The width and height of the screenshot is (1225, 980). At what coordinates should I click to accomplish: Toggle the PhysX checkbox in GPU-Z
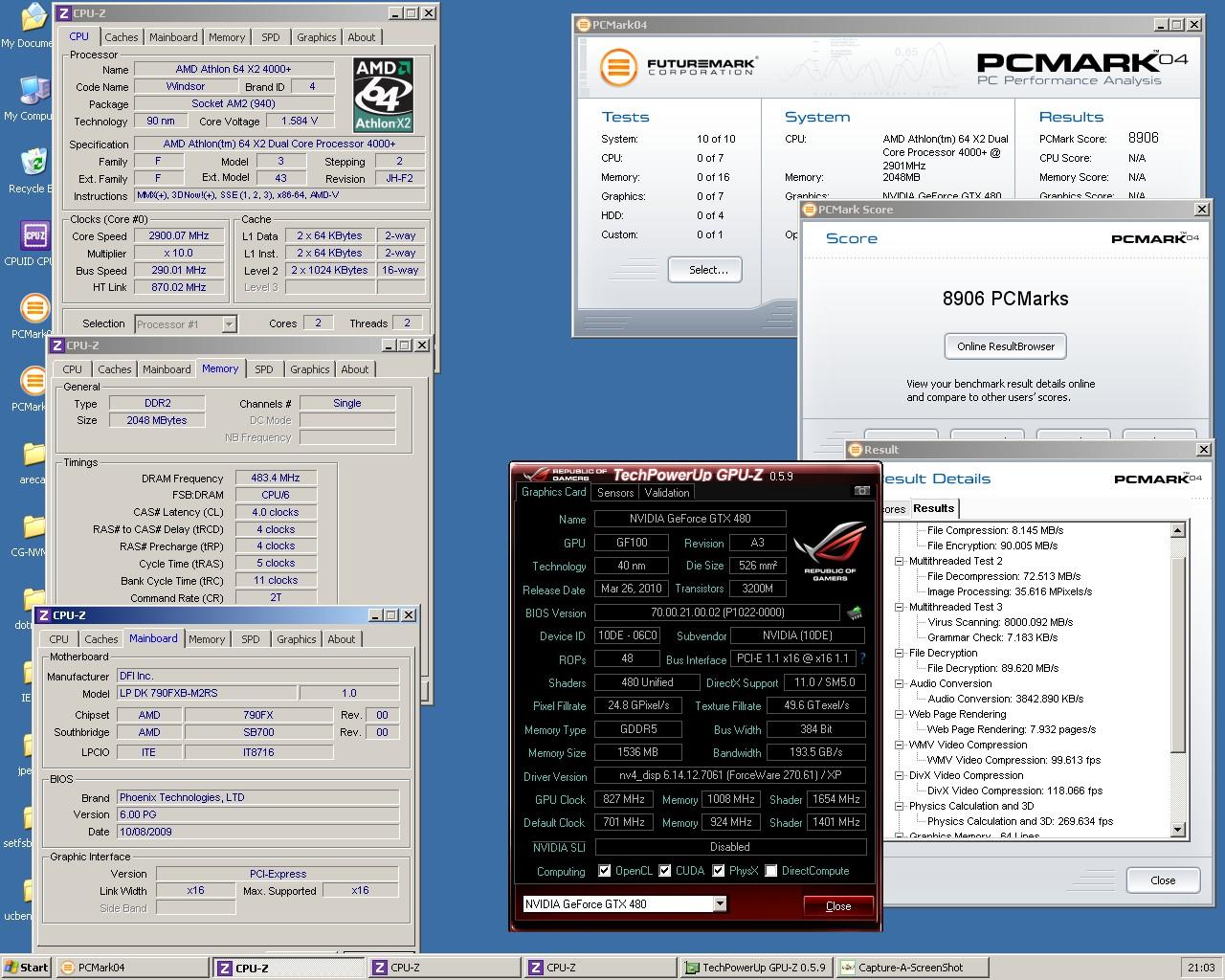[717, 871]
